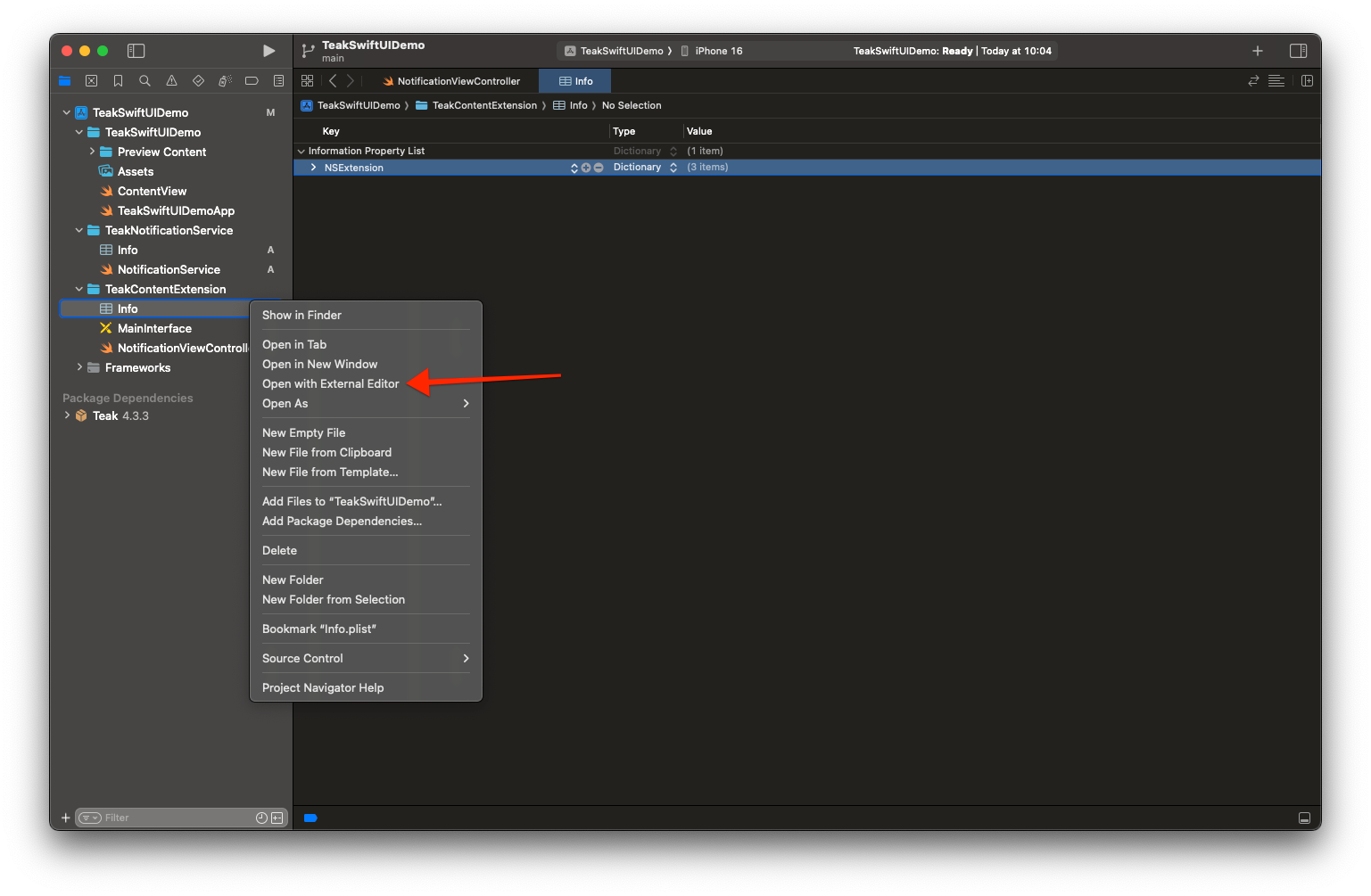Click the branch icon next to TeakSwiftUIDemo
The width and height of the screenshot is (1371, 896).
pos(308,51)
